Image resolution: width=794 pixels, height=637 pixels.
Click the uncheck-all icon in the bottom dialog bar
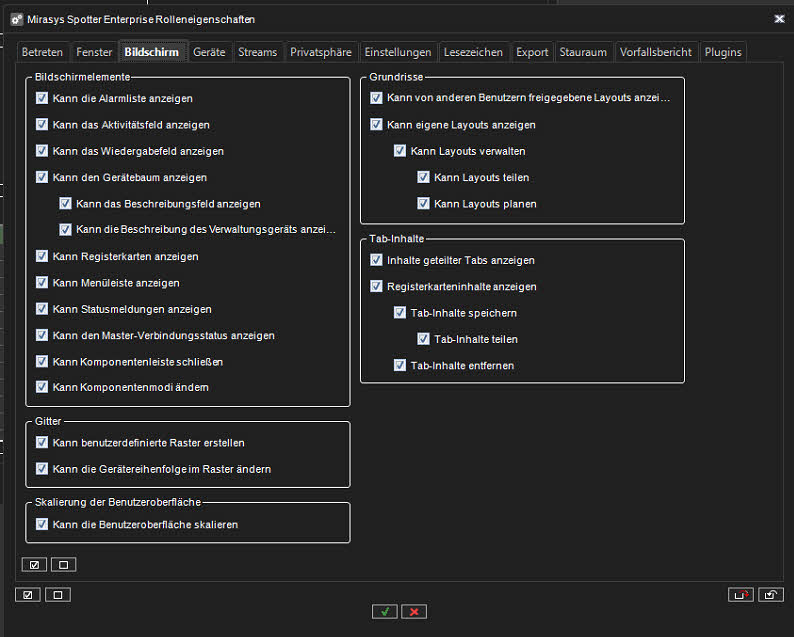57,595
